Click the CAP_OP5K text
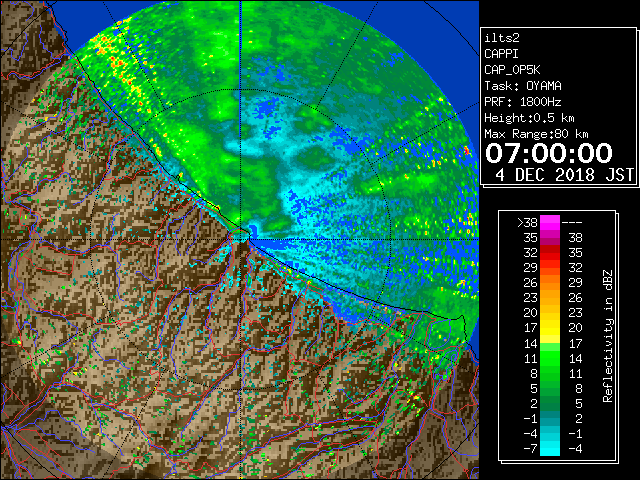The image size is (640, 480). click(512, 70)
